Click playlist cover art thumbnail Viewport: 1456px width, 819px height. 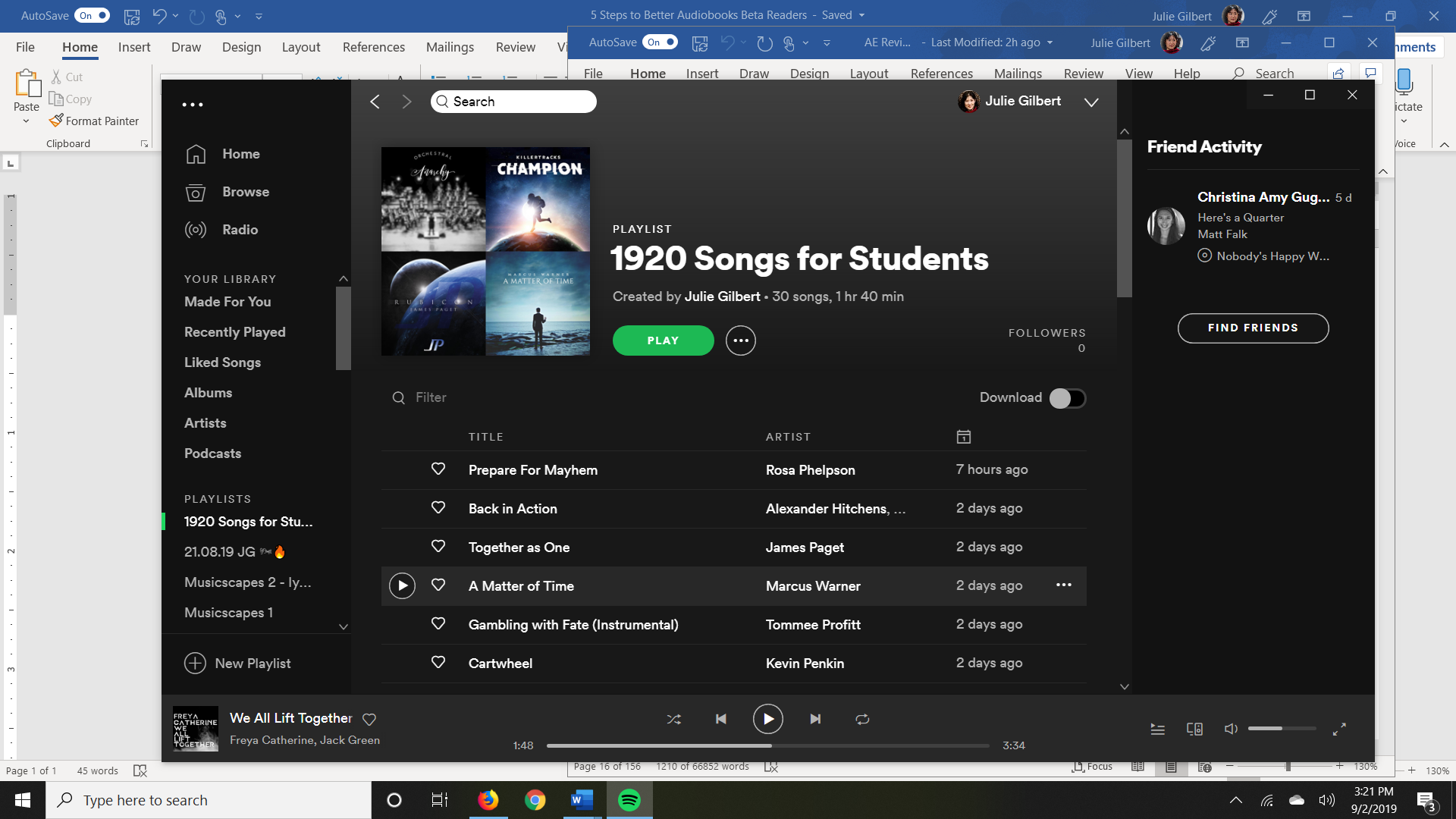485,251
